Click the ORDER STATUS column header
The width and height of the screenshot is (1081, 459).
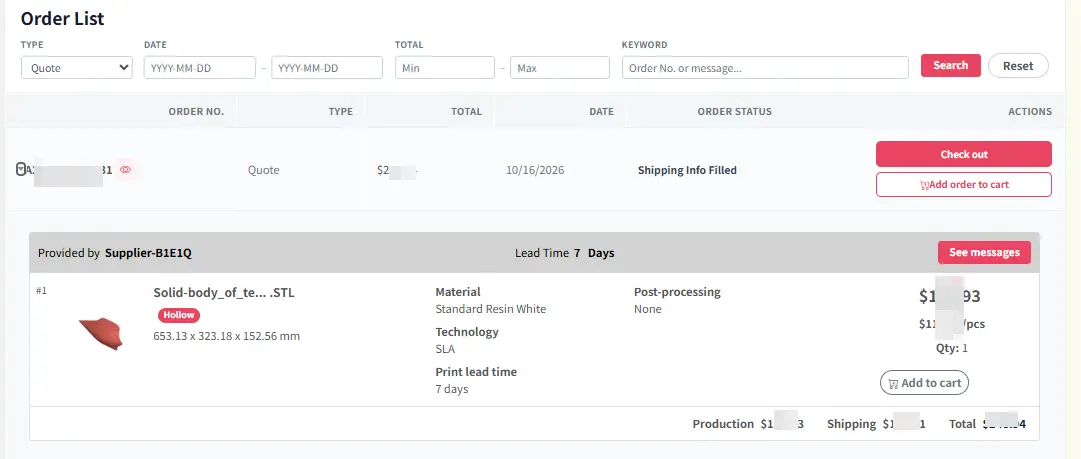[735, 112]
